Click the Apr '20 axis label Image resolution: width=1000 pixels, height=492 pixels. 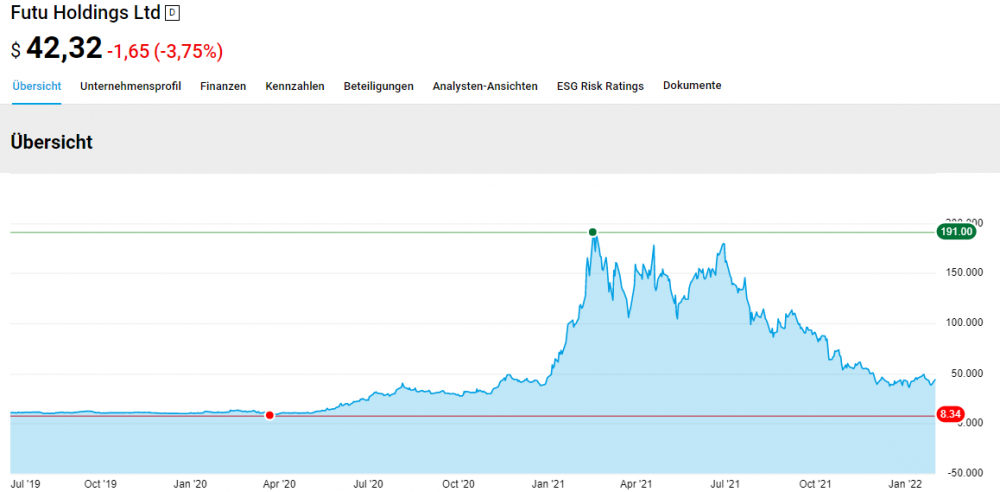pyautogui.click(x=279, y=485)
